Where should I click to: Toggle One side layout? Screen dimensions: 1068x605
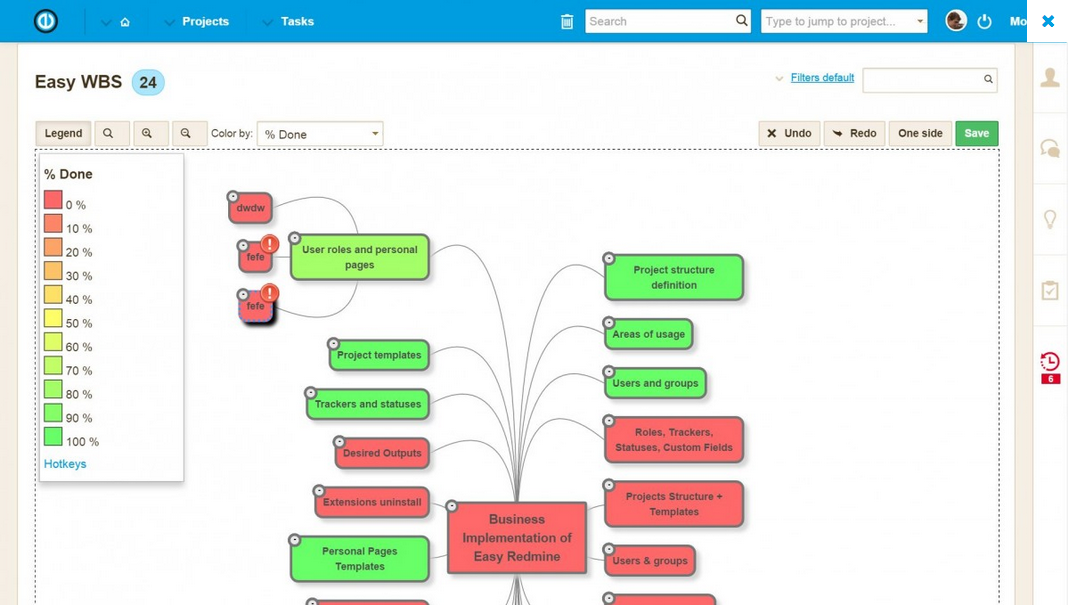[x=920, y=134]
